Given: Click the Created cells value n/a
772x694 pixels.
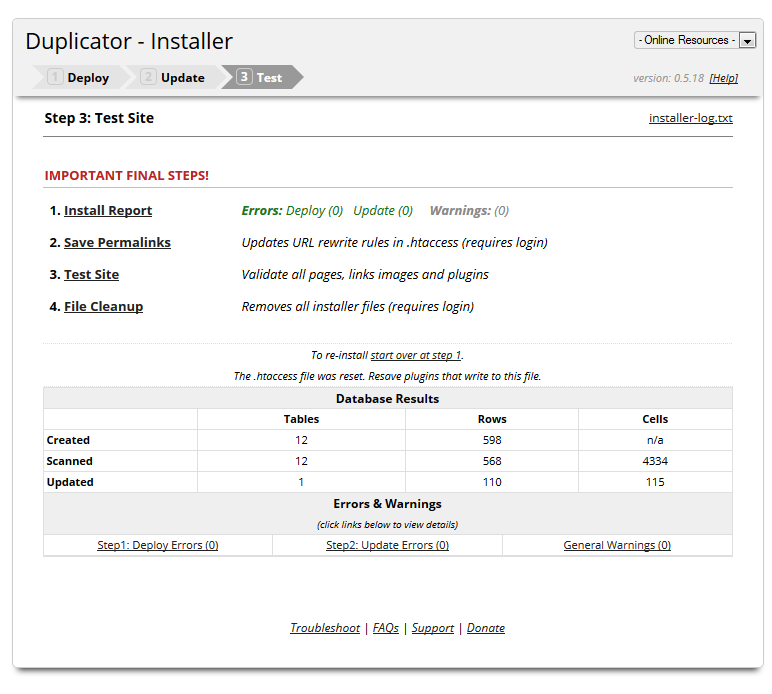Looking at the screenshot, I should point(655,440).
